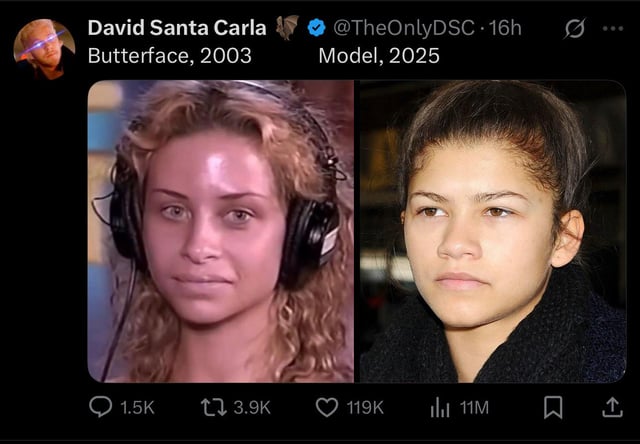
Task: Like the post with the heart icon
Action: (327, 407)
